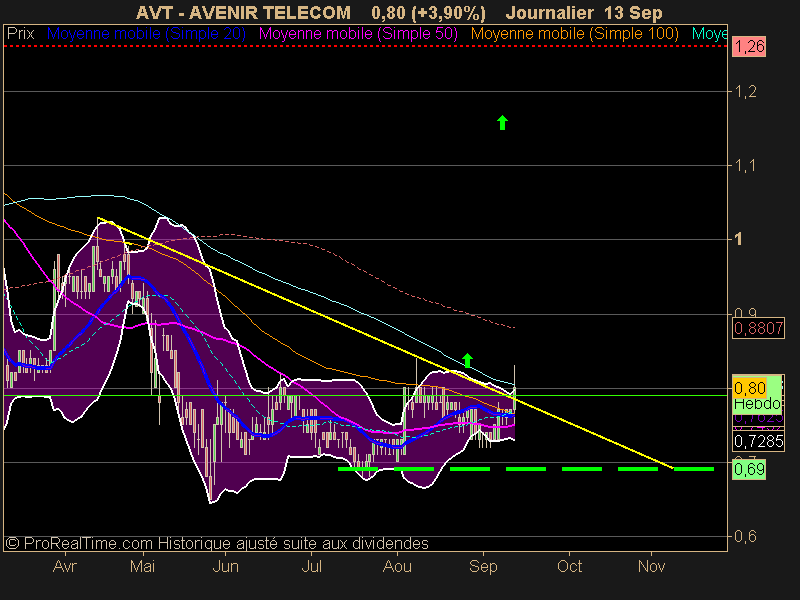The width and height of the screenshot is (800, 600).
Task: Click the orange 0,80 current price label
Action: [x=749, y=388]
